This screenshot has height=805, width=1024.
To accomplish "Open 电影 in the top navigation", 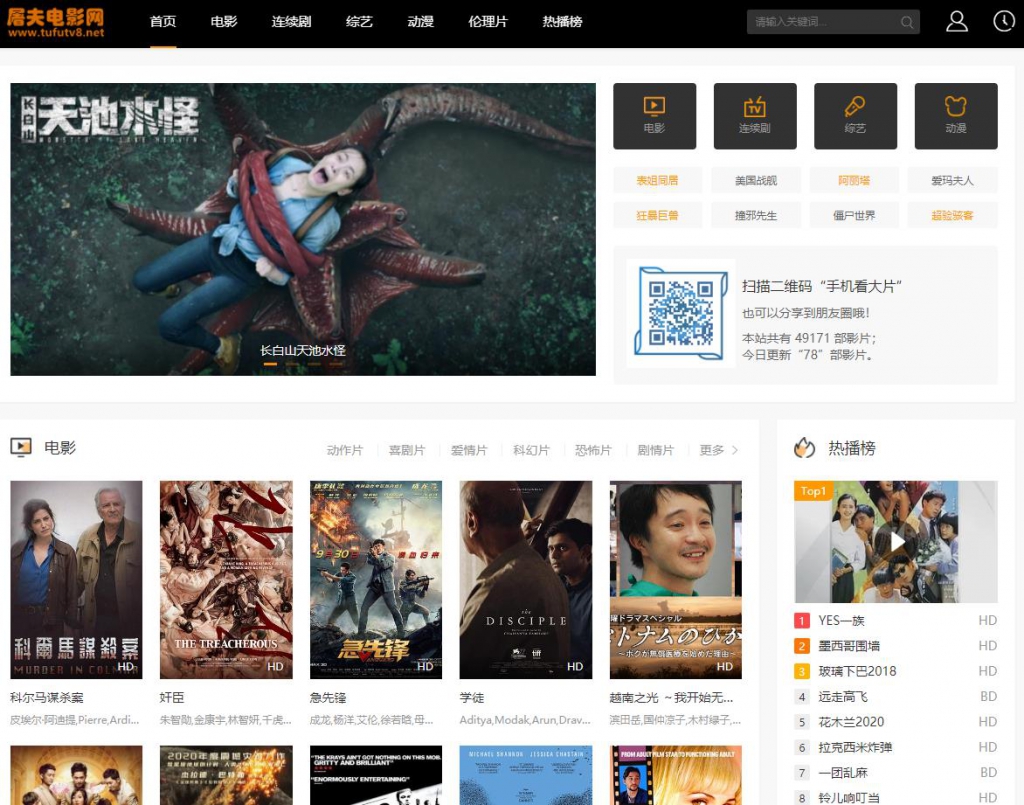I will 224,22.
